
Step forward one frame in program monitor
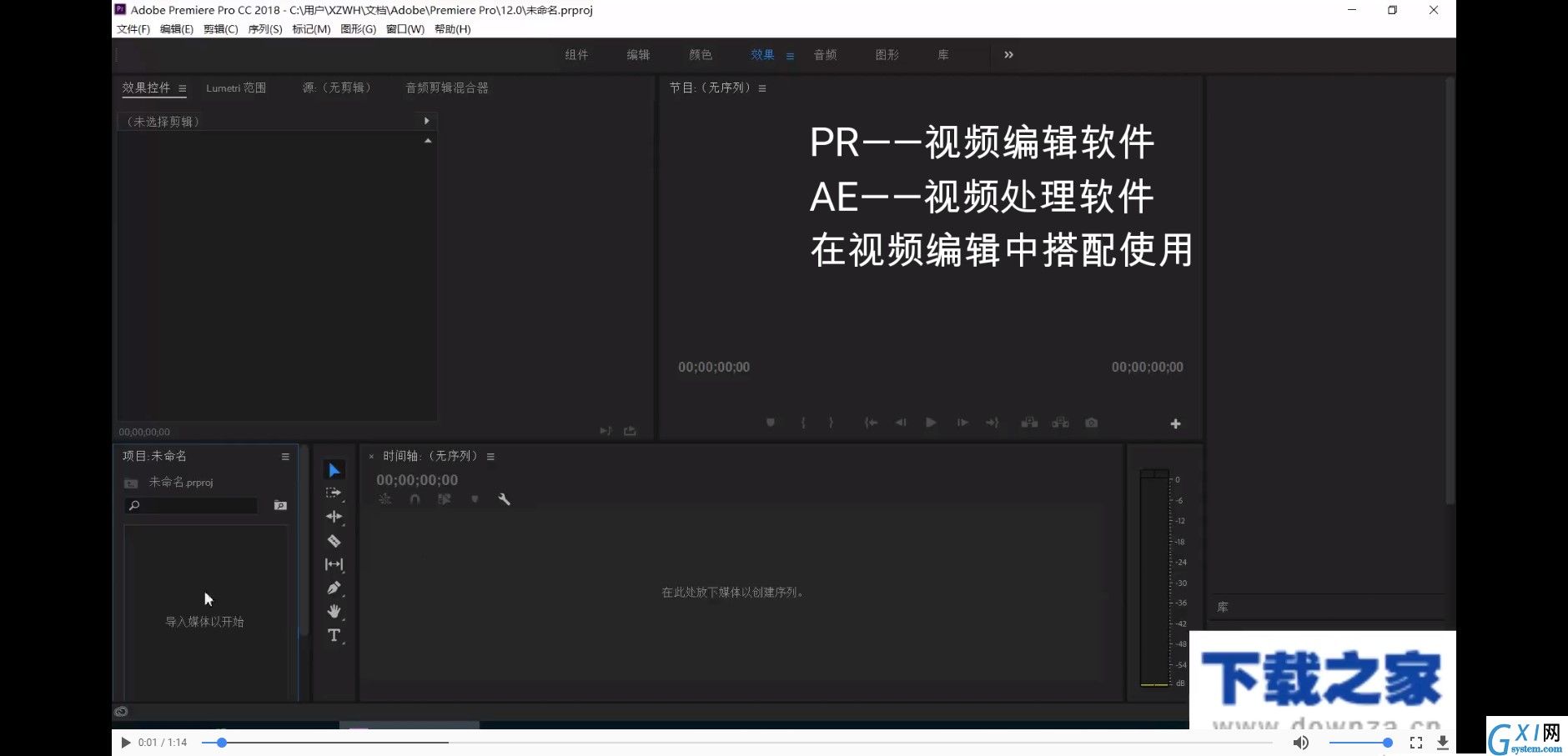[x=962, y=423]
